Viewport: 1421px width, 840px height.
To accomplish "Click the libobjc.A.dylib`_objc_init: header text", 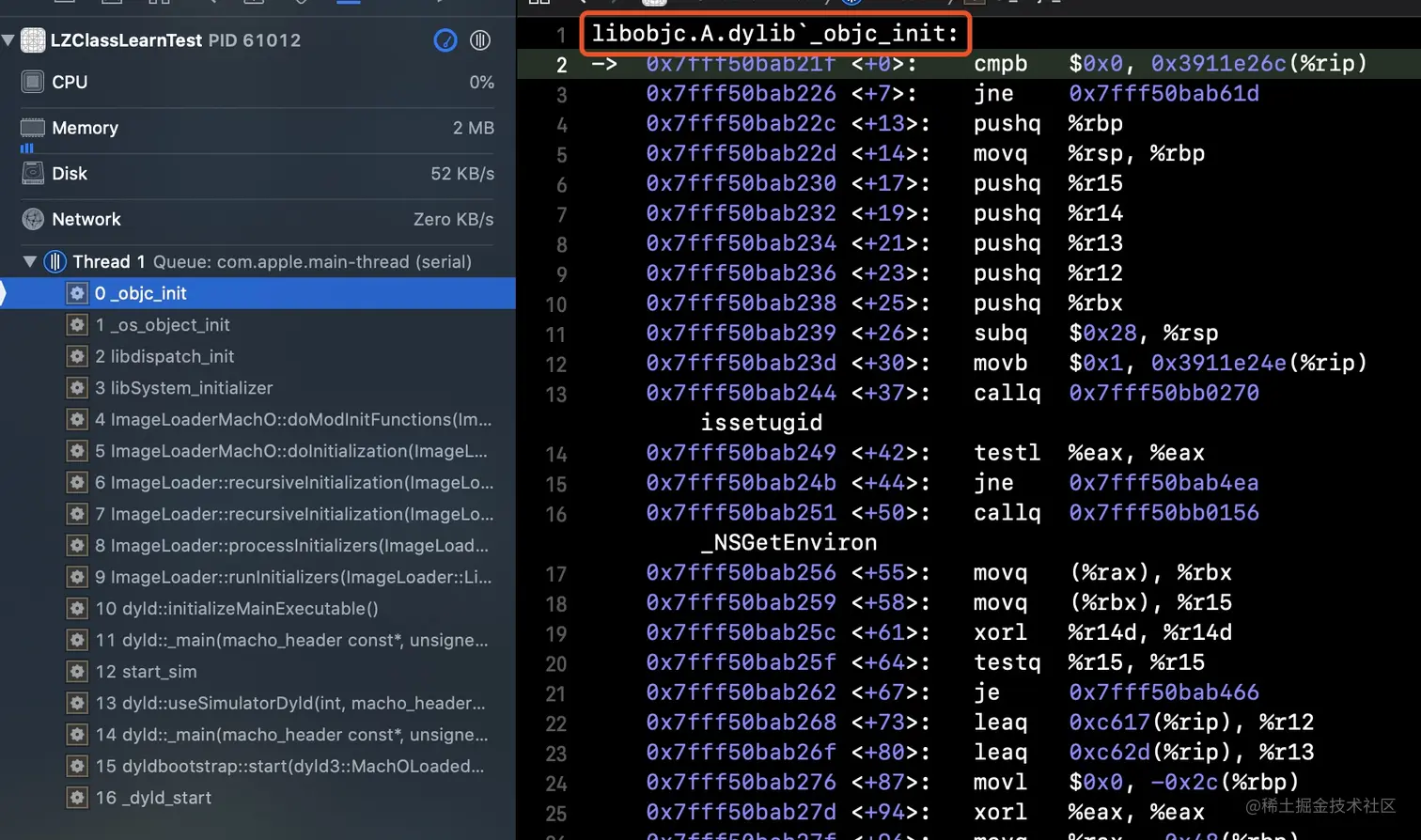I will coord(775,33).
